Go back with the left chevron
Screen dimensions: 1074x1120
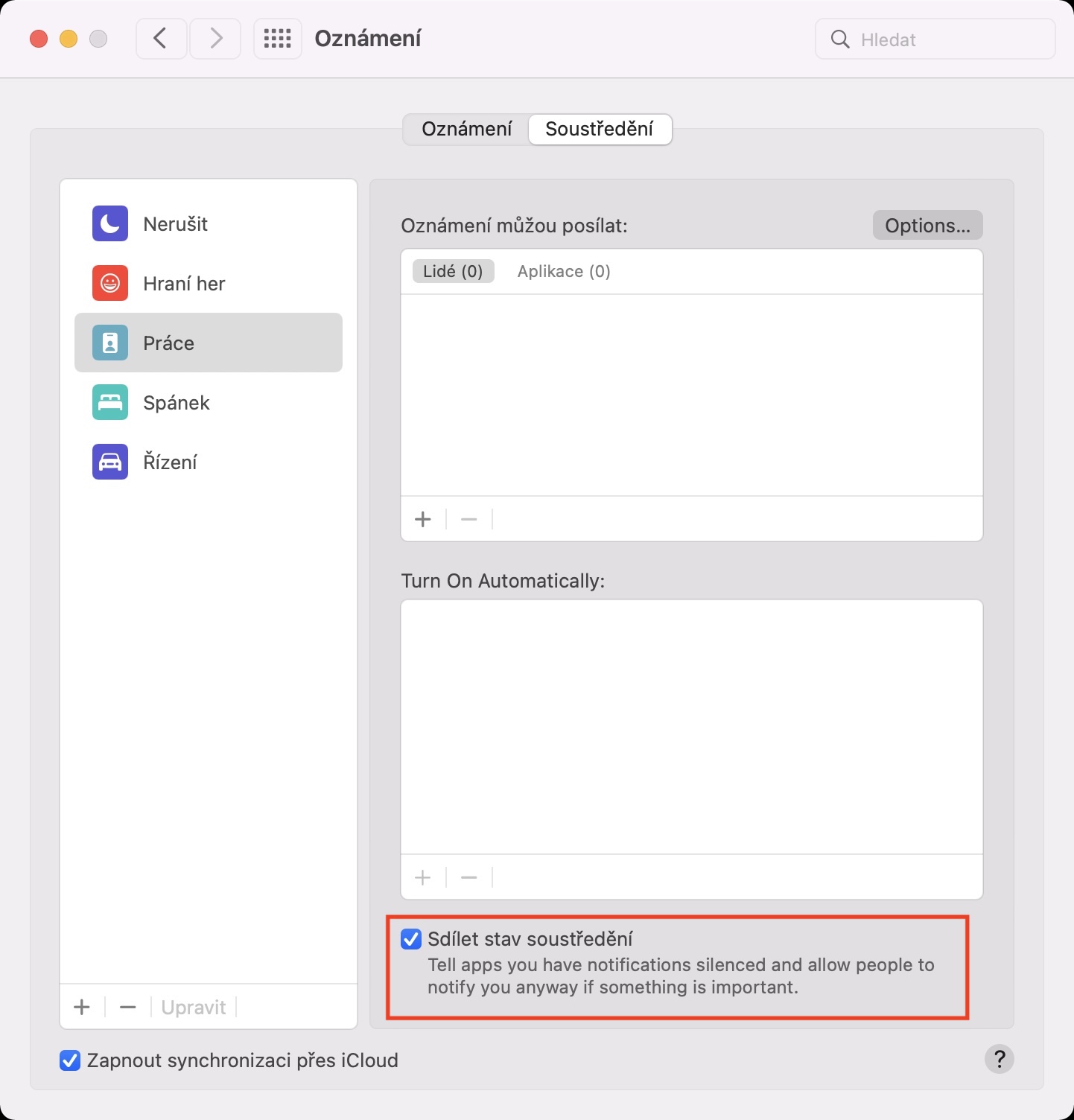tap(161, 39)
